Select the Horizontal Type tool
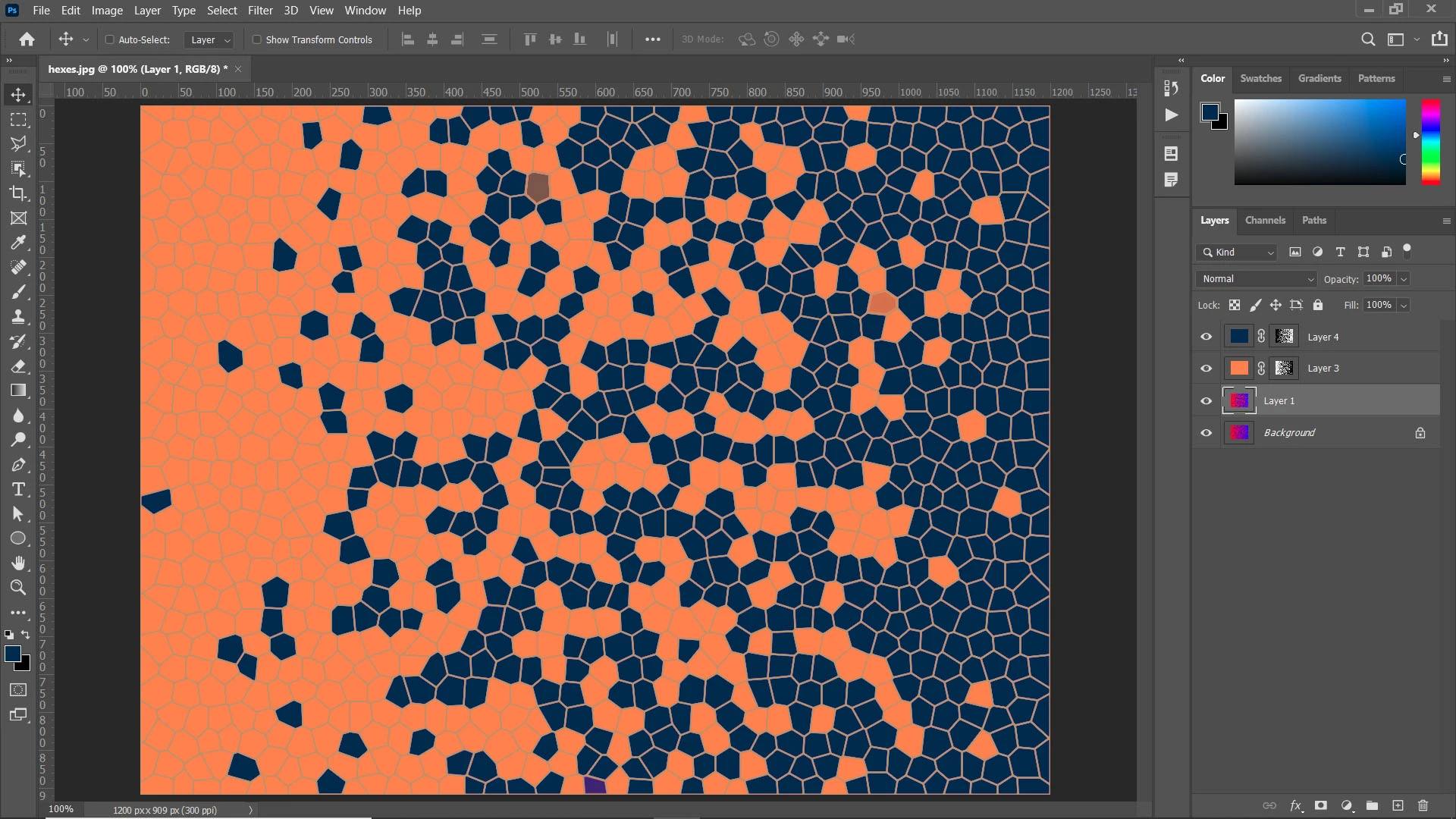Viewport: 1456px width, 819px height. click(x=18, y=489)
